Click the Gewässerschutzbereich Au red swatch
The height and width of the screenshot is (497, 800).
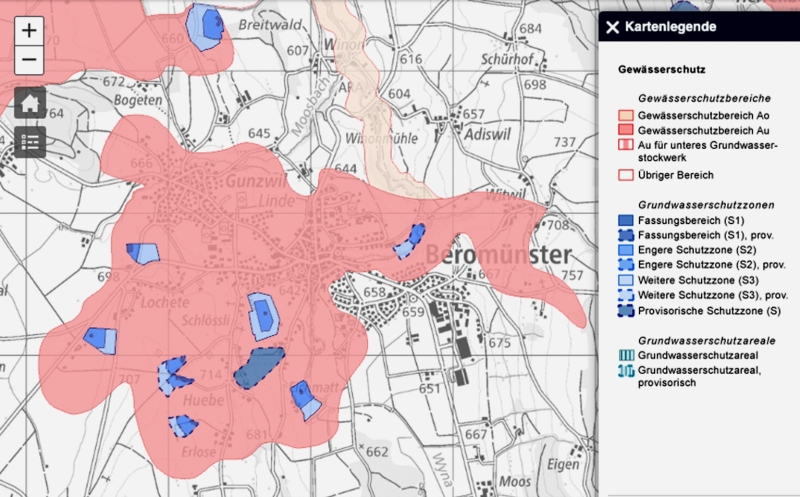coord(626,131)
